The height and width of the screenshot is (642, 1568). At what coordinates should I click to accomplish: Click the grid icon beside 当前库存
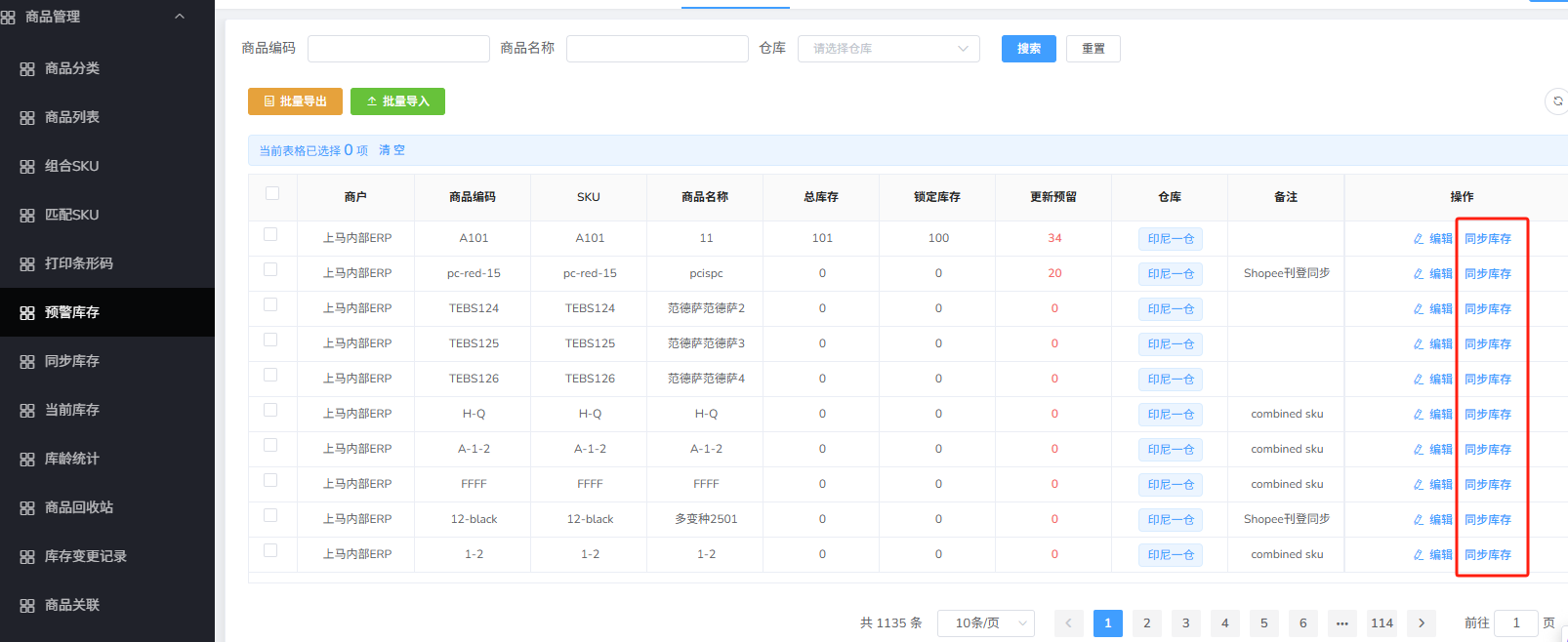click(27, 411)
